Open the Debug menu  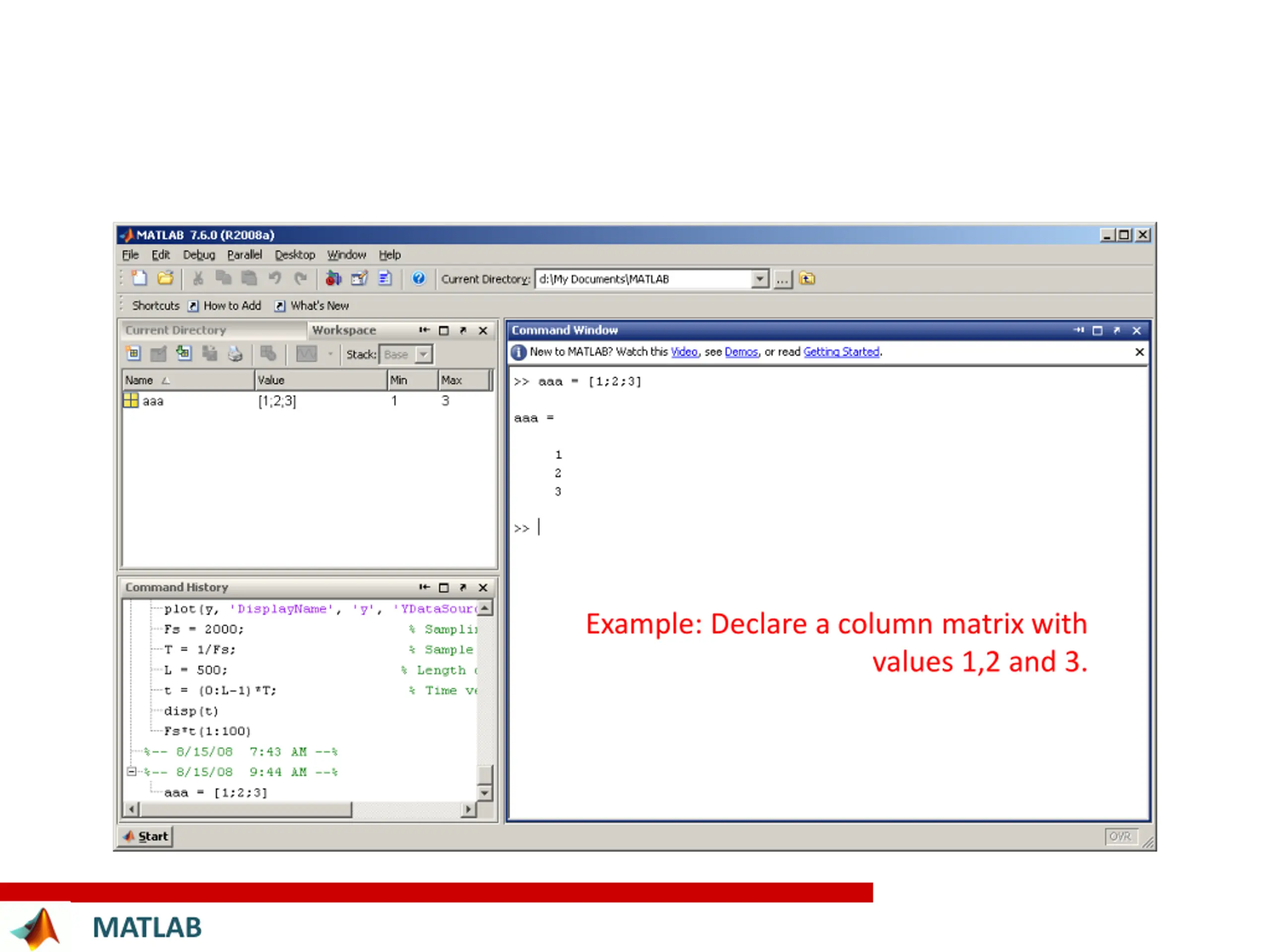pos(199,254)
